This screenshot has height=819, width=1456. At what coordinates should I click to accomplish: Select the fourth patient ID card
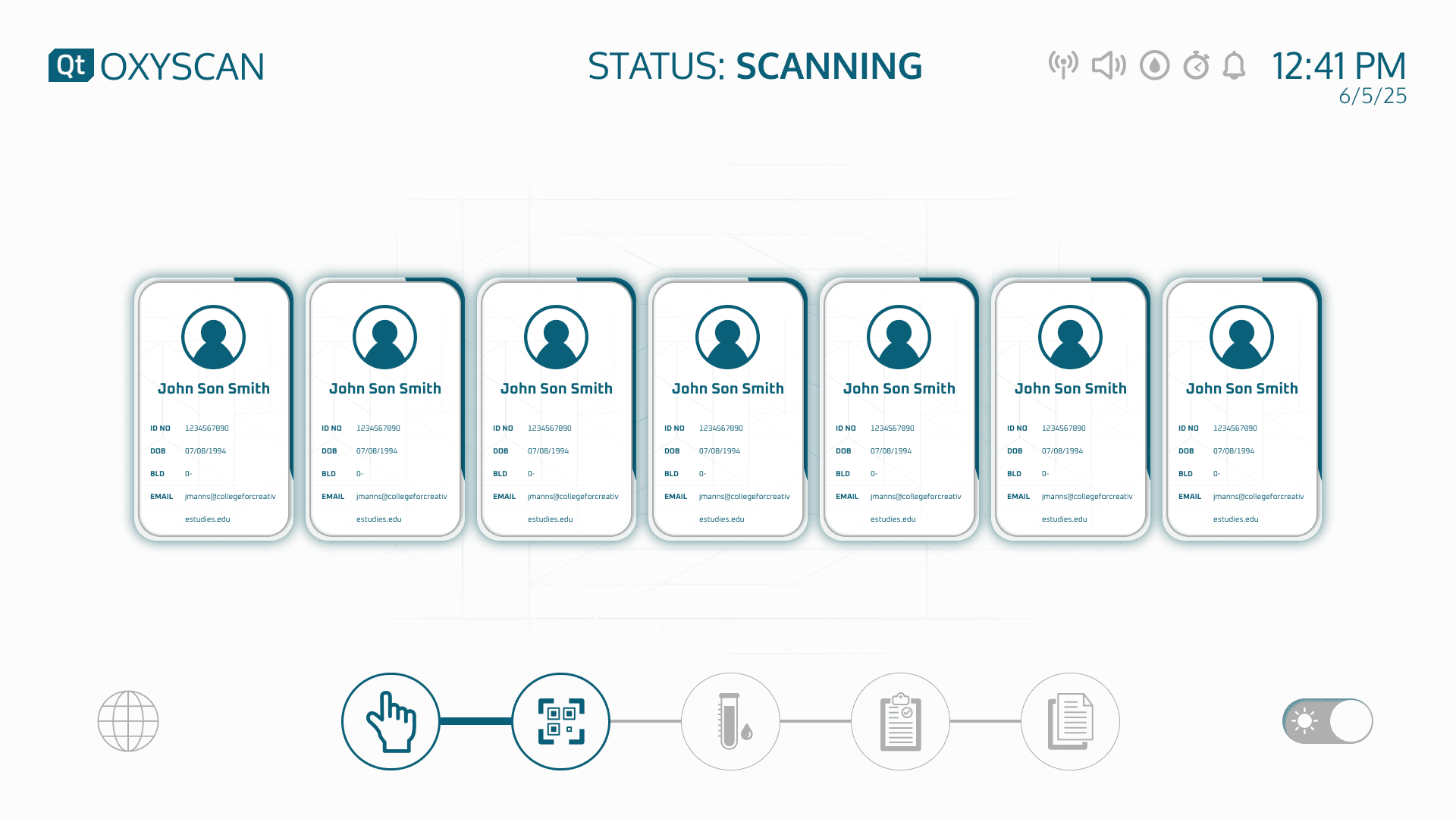[728, 409]
